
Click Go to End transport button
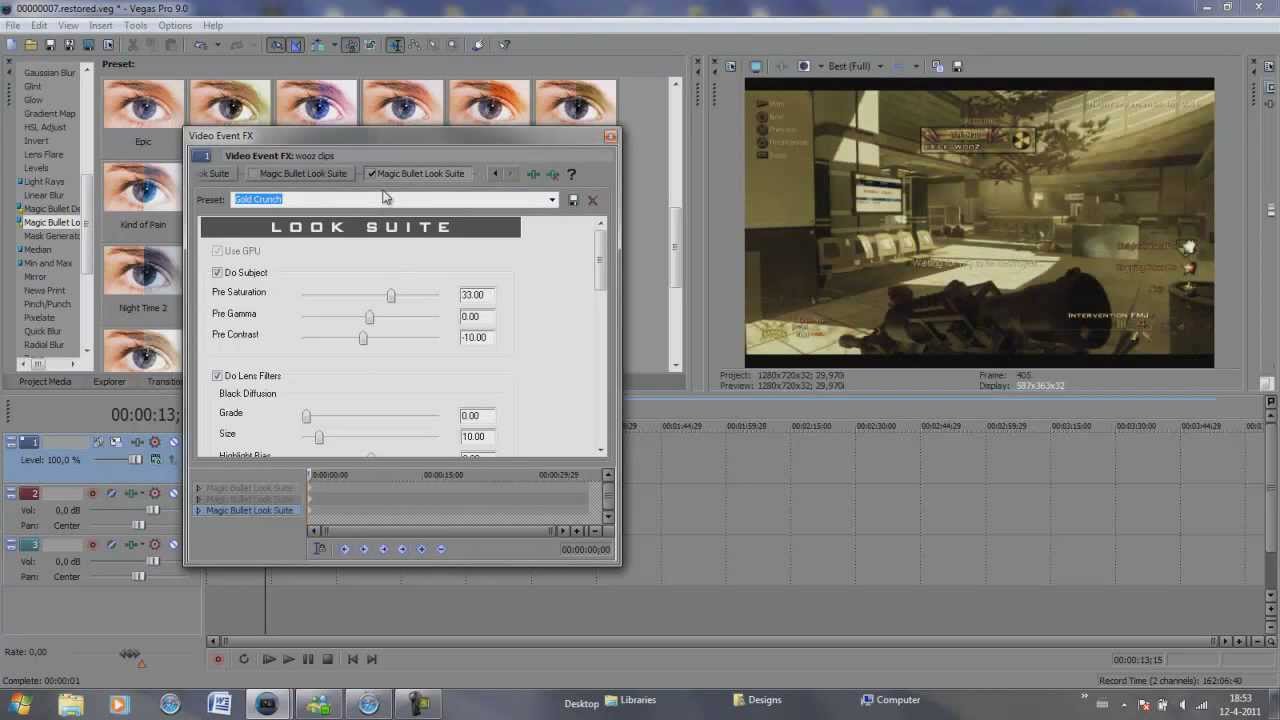coord(371,659)
